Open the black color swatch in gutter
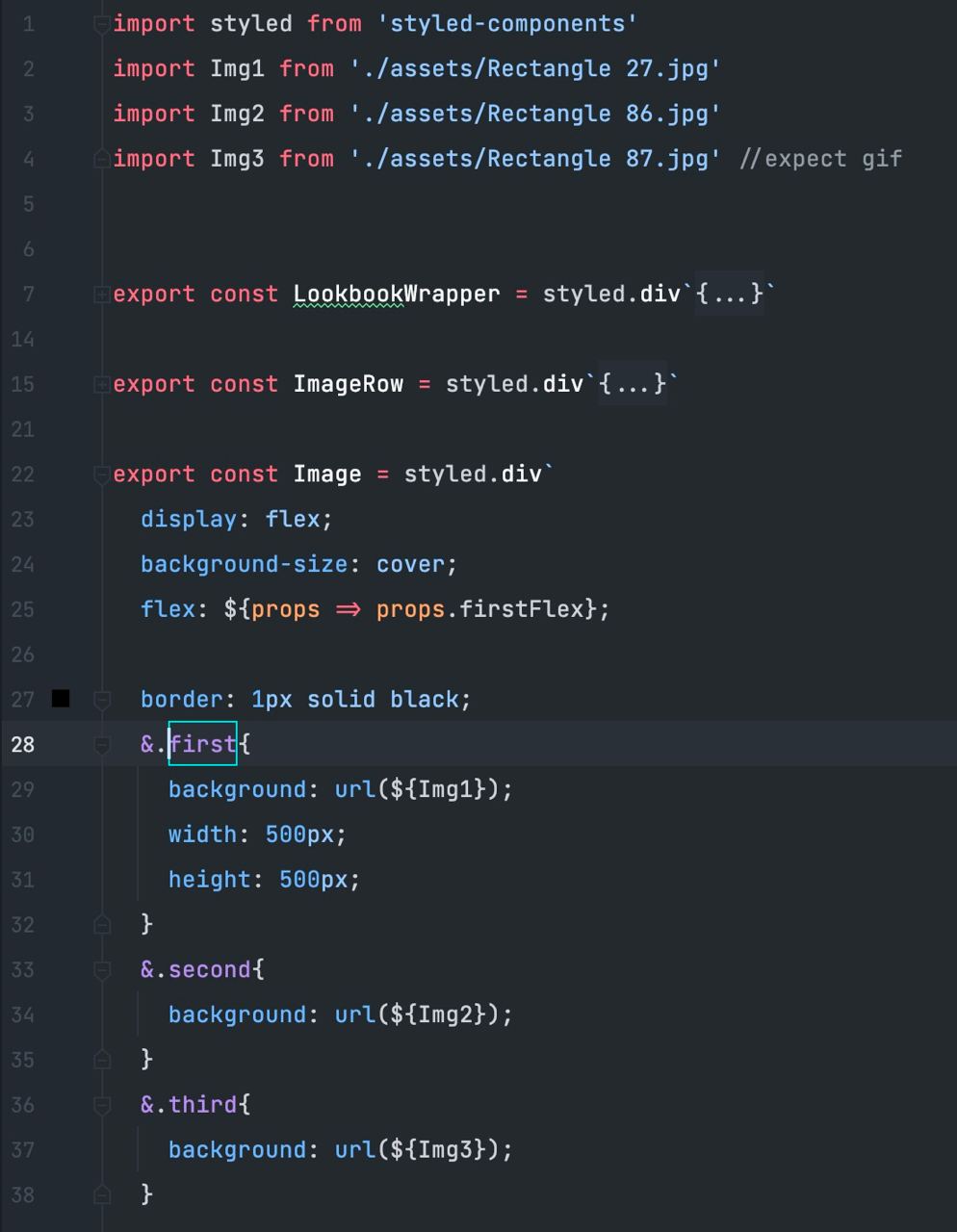957x1232 pixels. pyautogui.click(x=61, y=699)
